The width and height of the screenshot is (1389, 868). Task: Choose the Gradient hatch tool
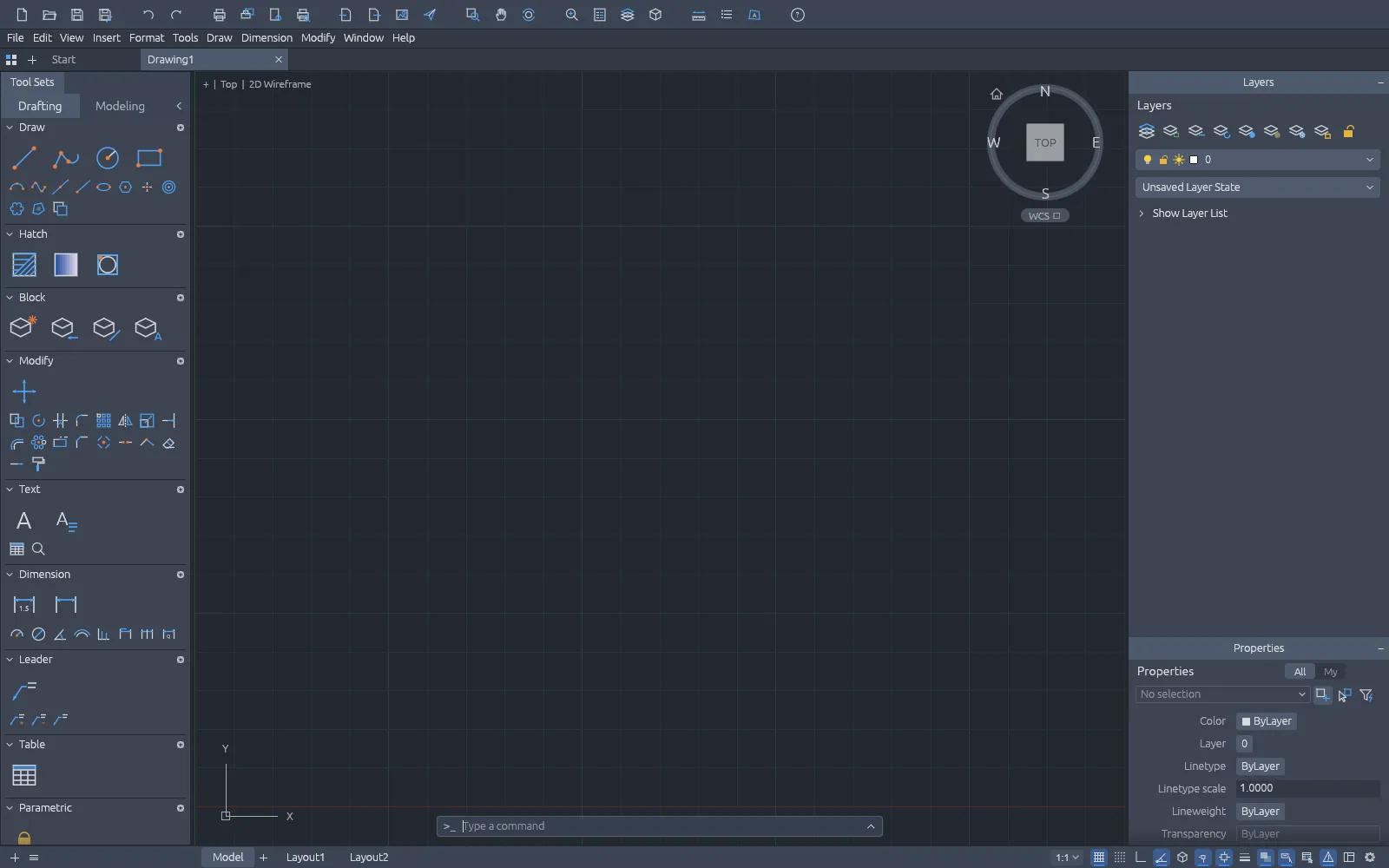click(66, 265)
